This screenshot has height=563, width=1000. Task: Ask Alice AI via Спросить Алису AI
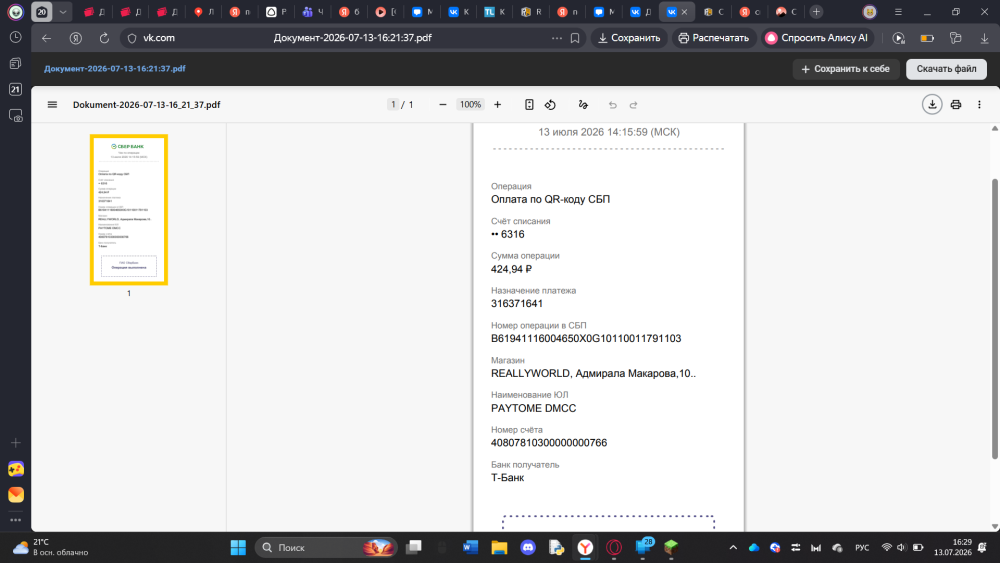click(x=817, y=38)
